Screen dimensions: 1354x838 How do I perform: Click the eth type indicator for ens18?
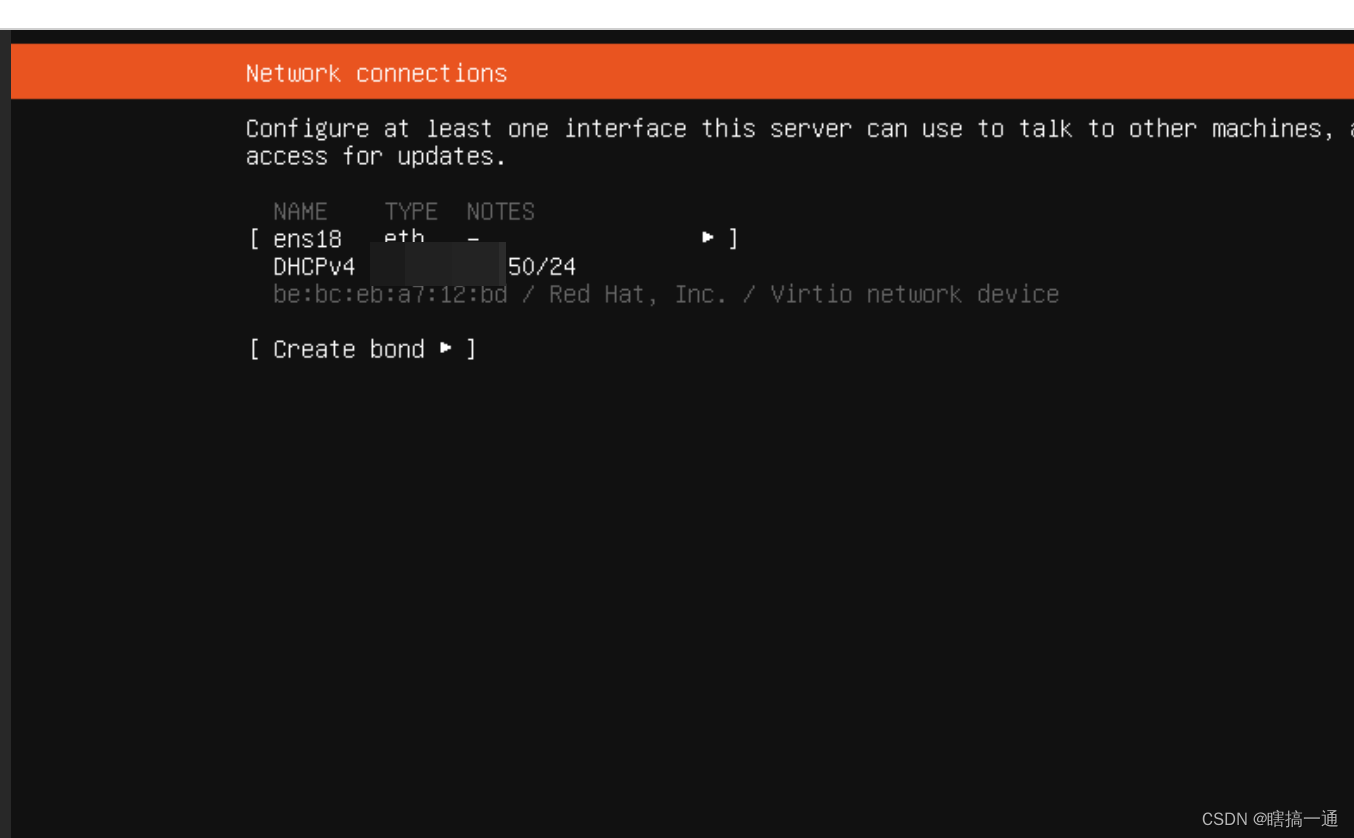[x=404, y=238]
